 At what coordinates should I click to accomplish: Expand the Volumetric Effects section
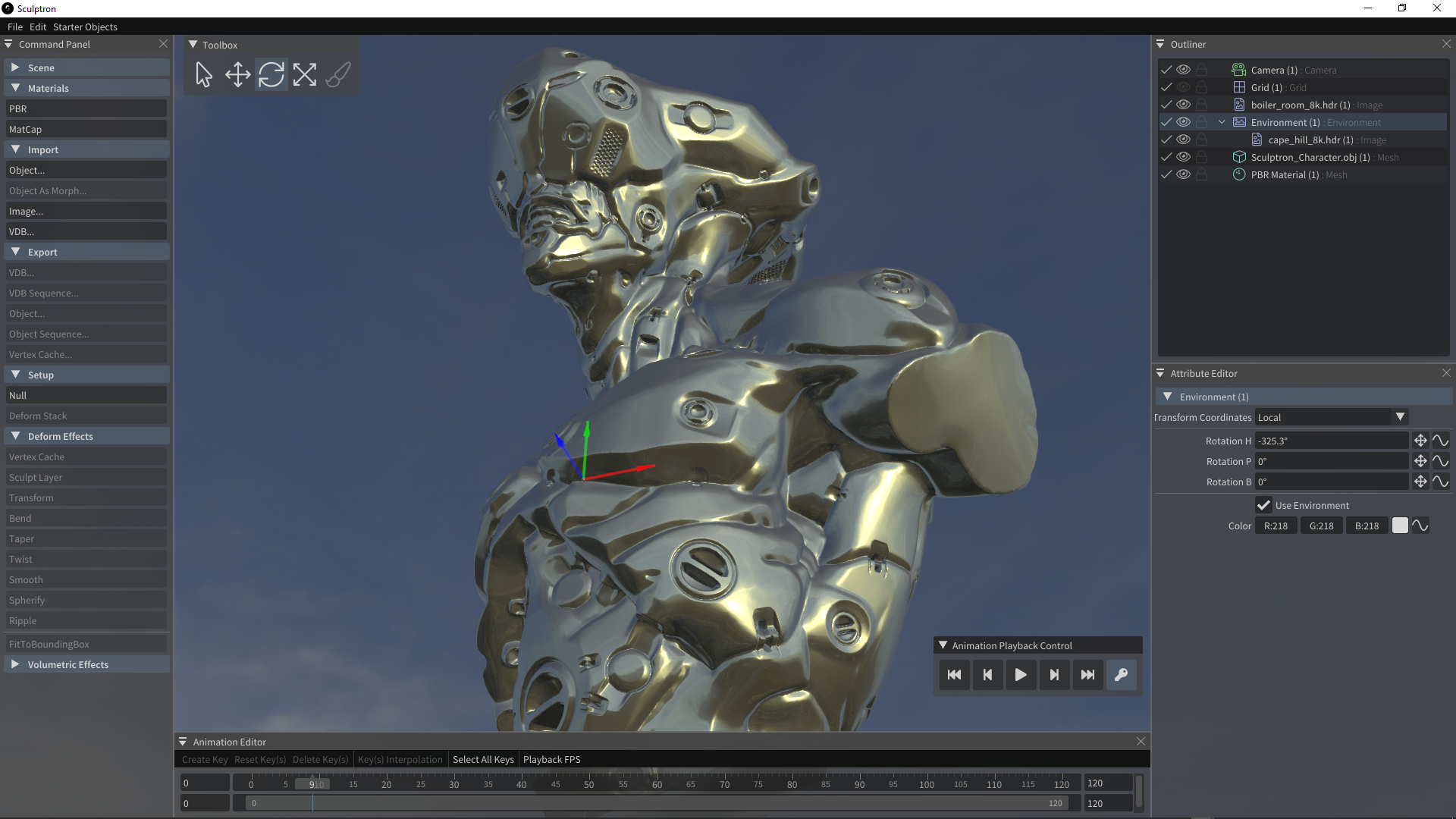point(68,664)
